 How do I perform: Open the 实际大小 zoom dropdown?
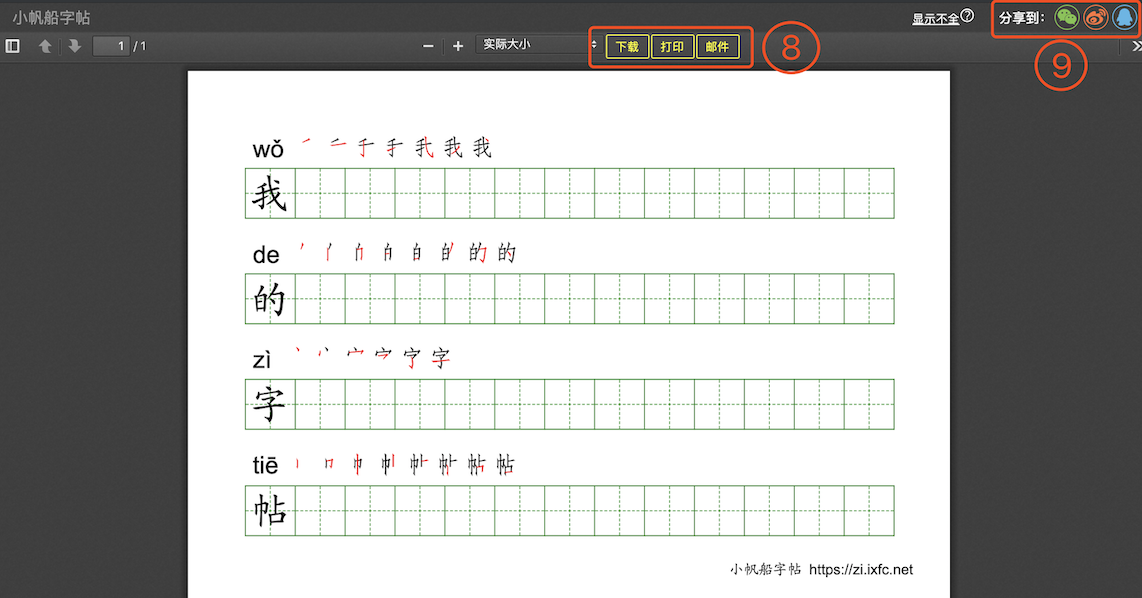click(x=538, y=45)
